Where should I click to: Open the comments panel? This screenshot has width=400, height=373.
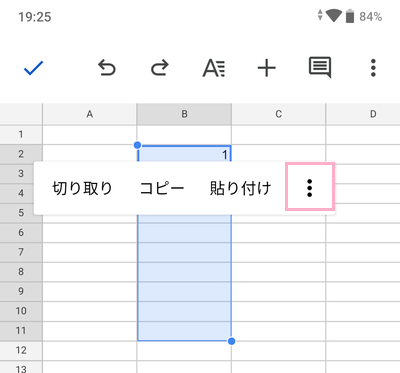(x=320, y=68)
